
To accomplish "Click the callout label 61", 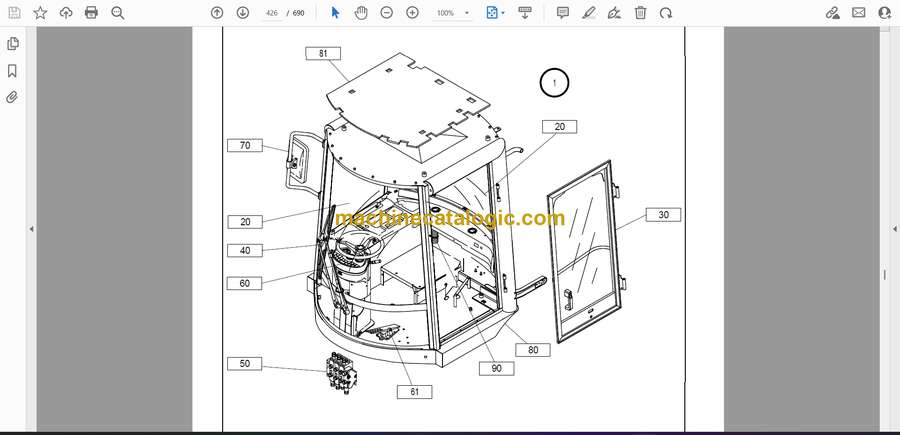I will [414, 392].
